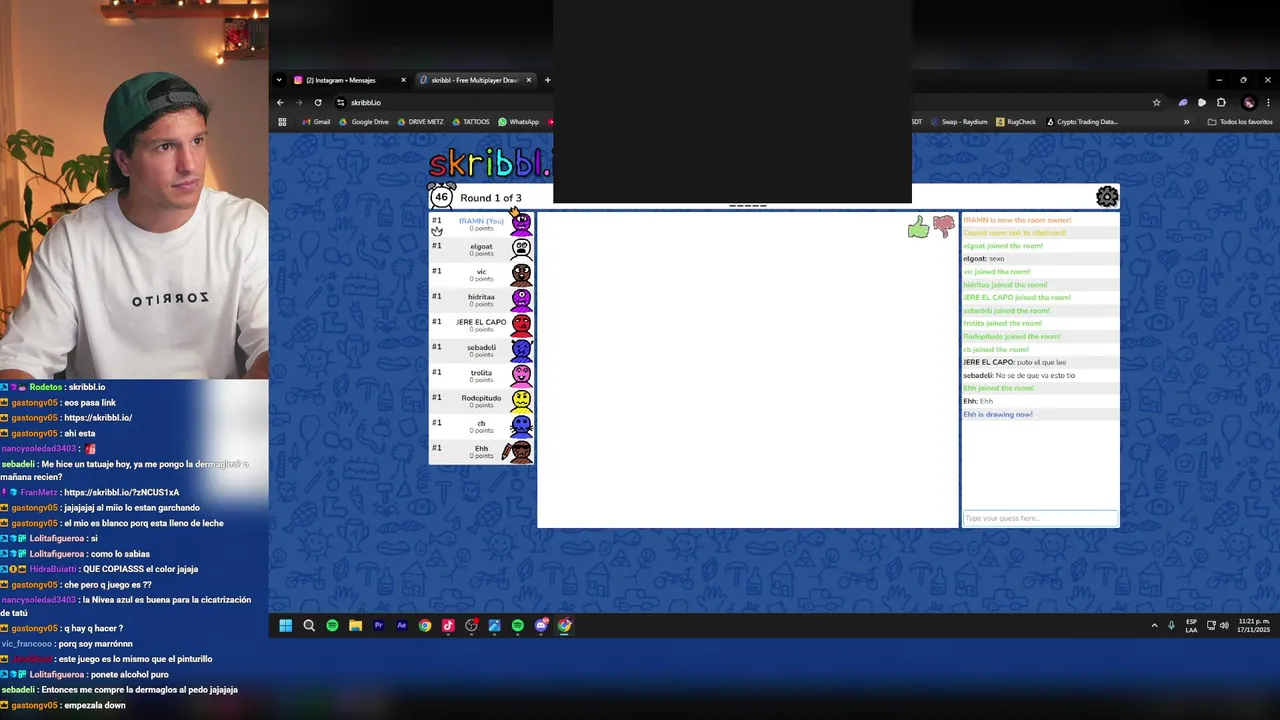This screenshot has width=1280, height=720.
Task: Open the Chrome profile avatar
Action: 1248,102
